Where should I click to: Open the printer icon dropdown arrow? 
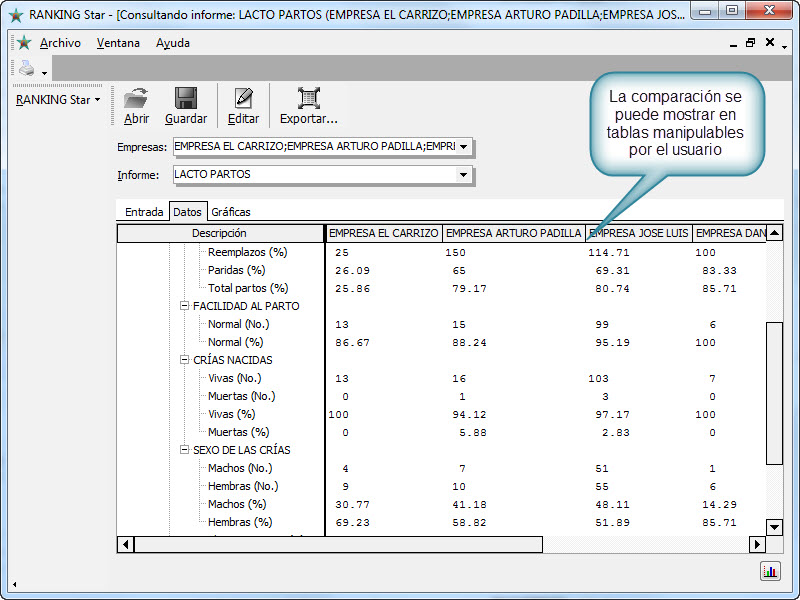[44, 73]
